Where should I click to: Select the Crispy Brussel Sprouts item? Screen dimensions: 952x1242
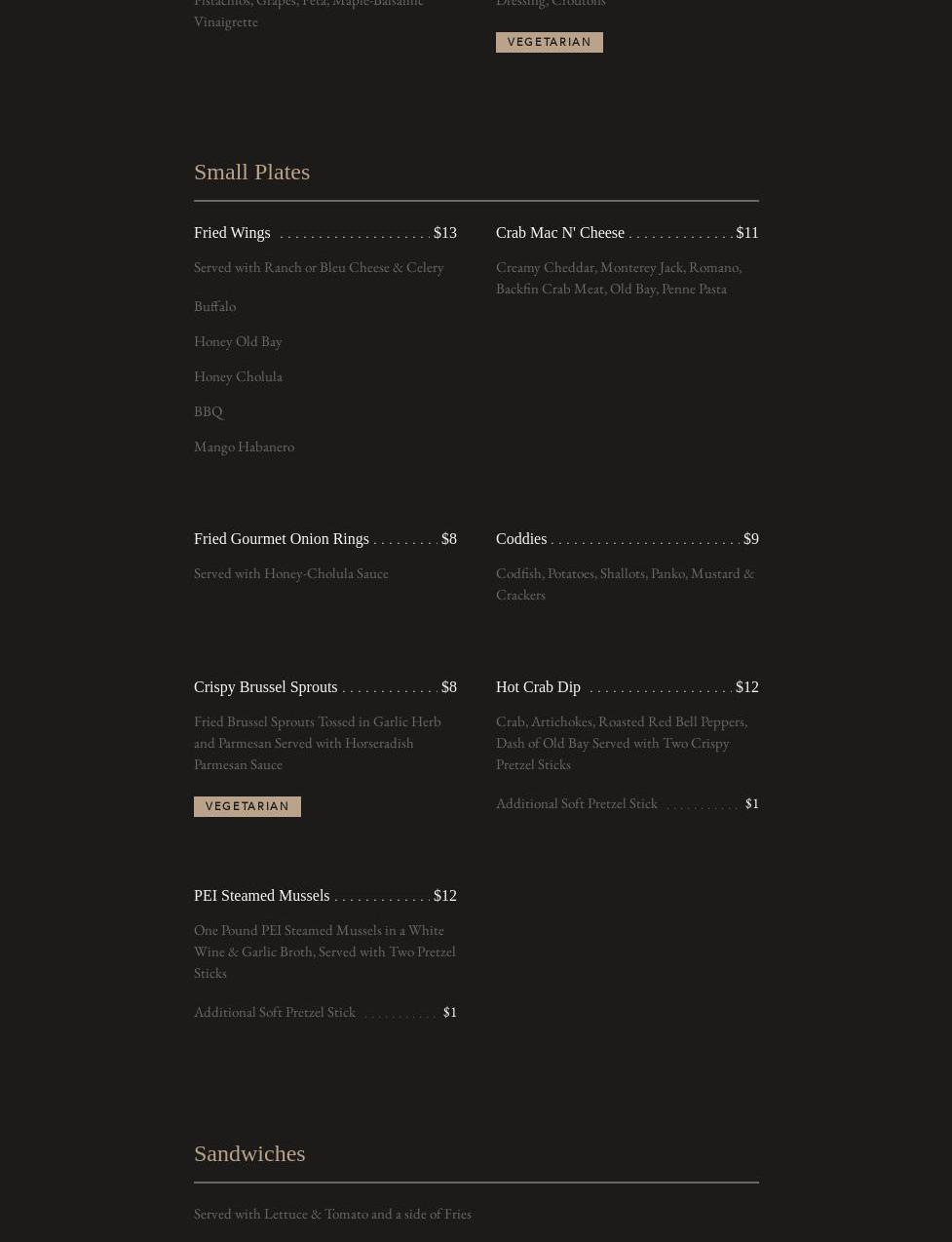[266, 687]
